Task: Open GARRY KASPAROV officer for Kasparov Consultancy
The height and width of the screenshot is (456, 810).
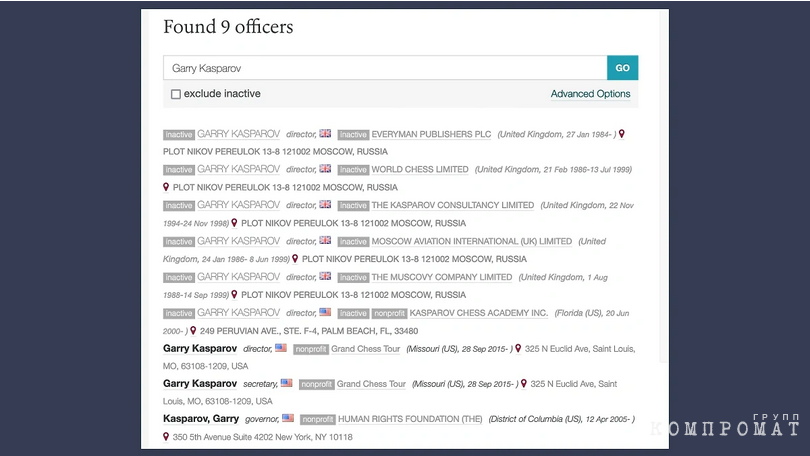Action: tap(239, 205)
